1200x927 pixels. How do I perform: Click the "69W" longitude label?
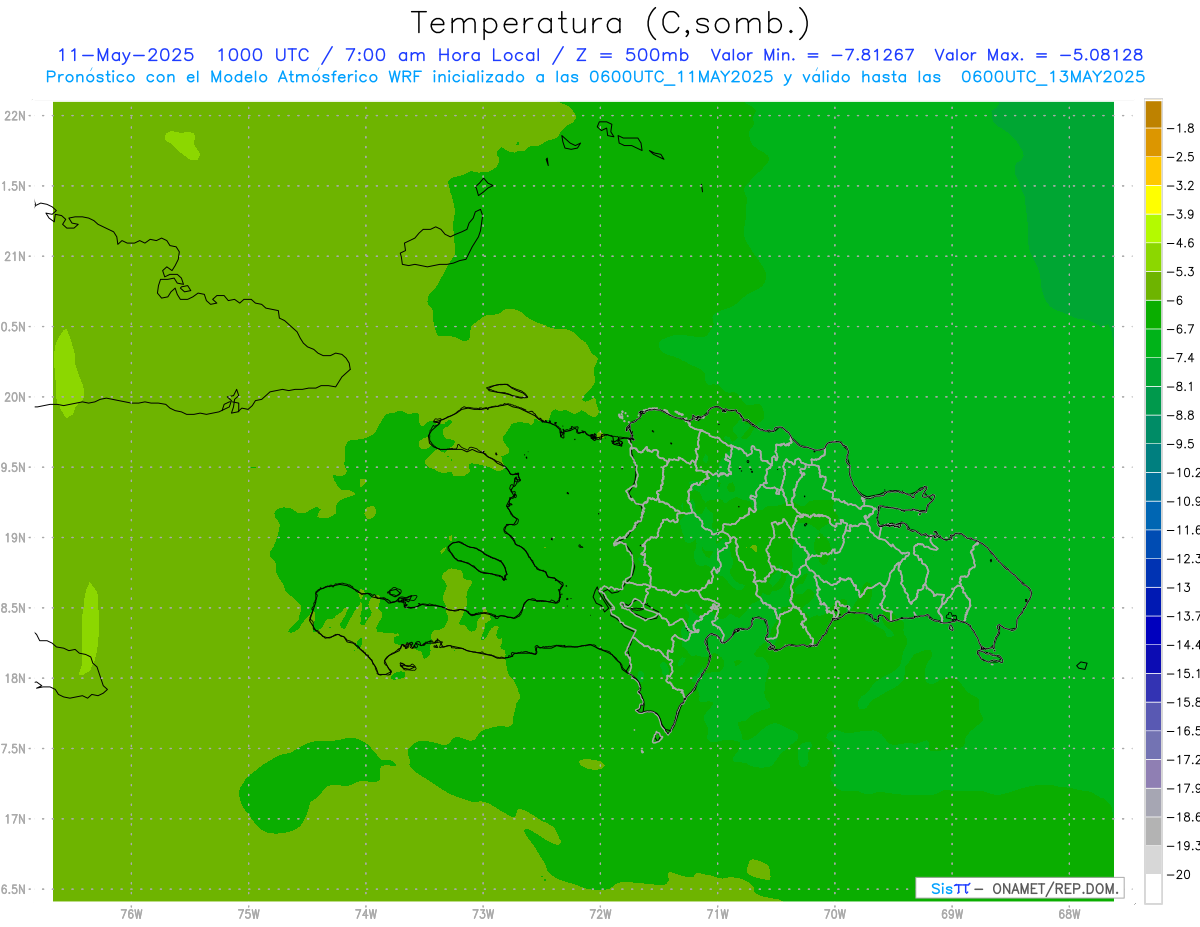(952, 914)
